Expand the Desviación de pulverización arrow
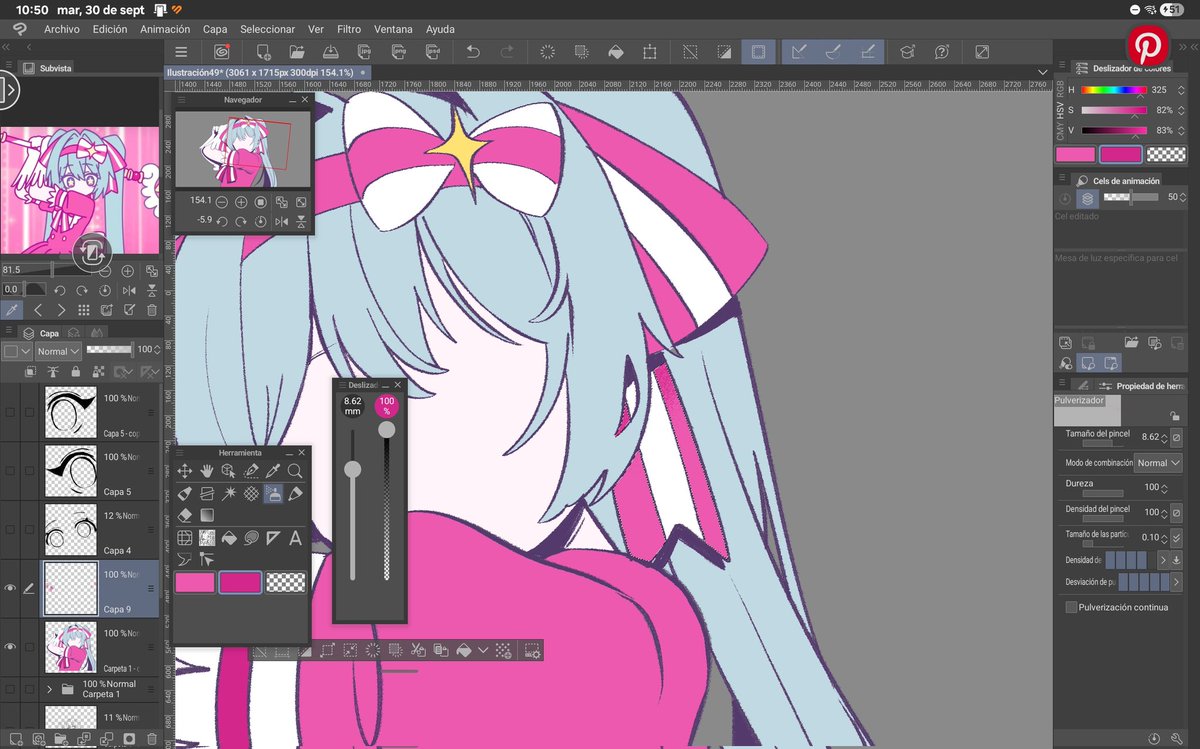Viewport: 1200px width, 749px height. click(x=1176, y=582)
